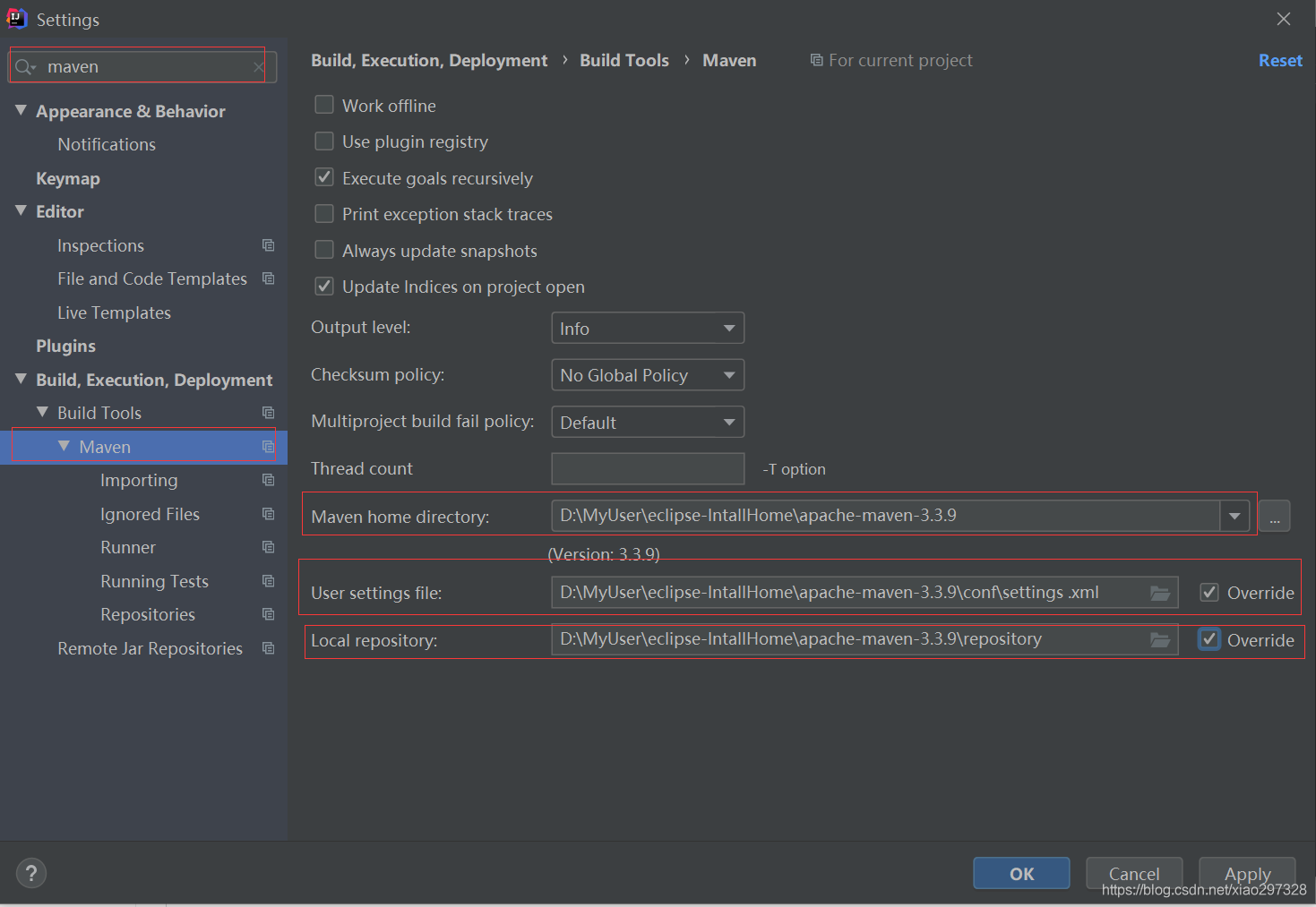Open Maven home directory dropdown arrow
The image size is (1316, 907).
pos(1234,516)
